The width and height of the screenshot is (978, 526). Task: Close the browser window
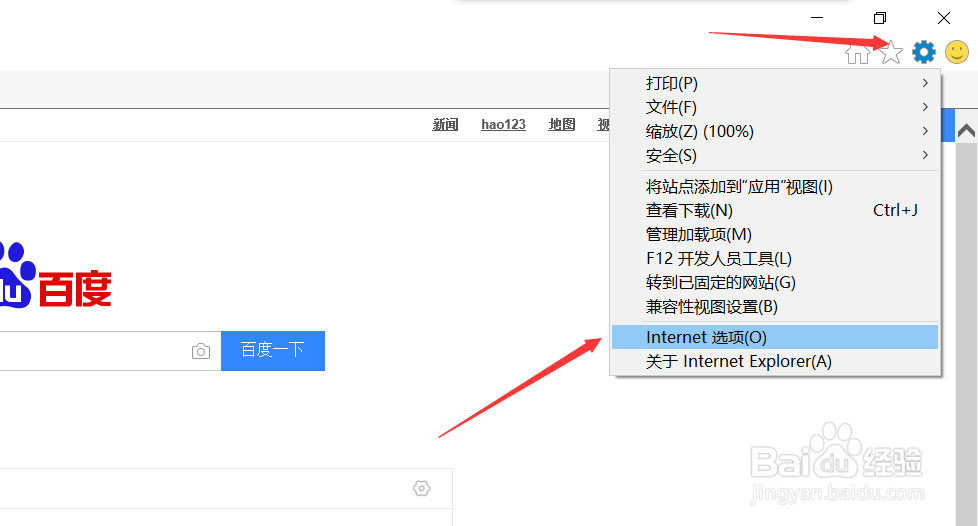pyautogui.click(x=944, y=17)
